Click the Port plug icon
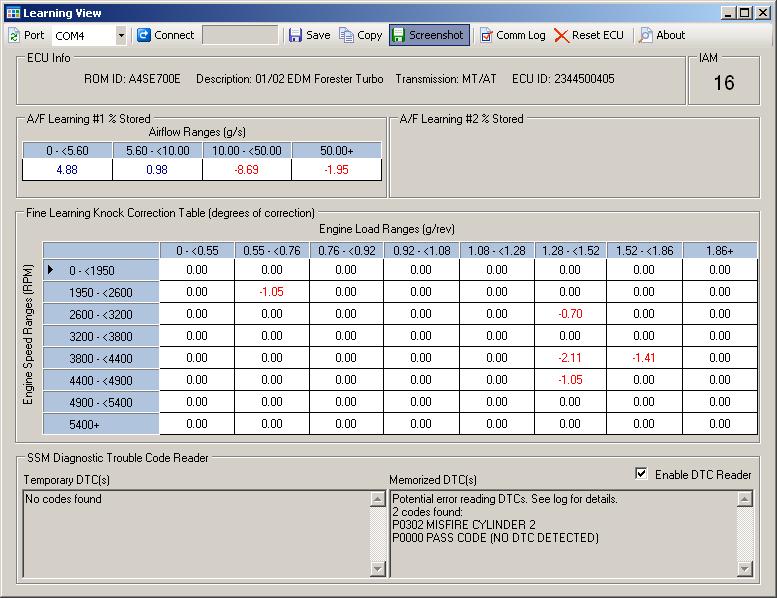Image resolution: width=777 pixels, height=598 pixels. click(13, 35)
